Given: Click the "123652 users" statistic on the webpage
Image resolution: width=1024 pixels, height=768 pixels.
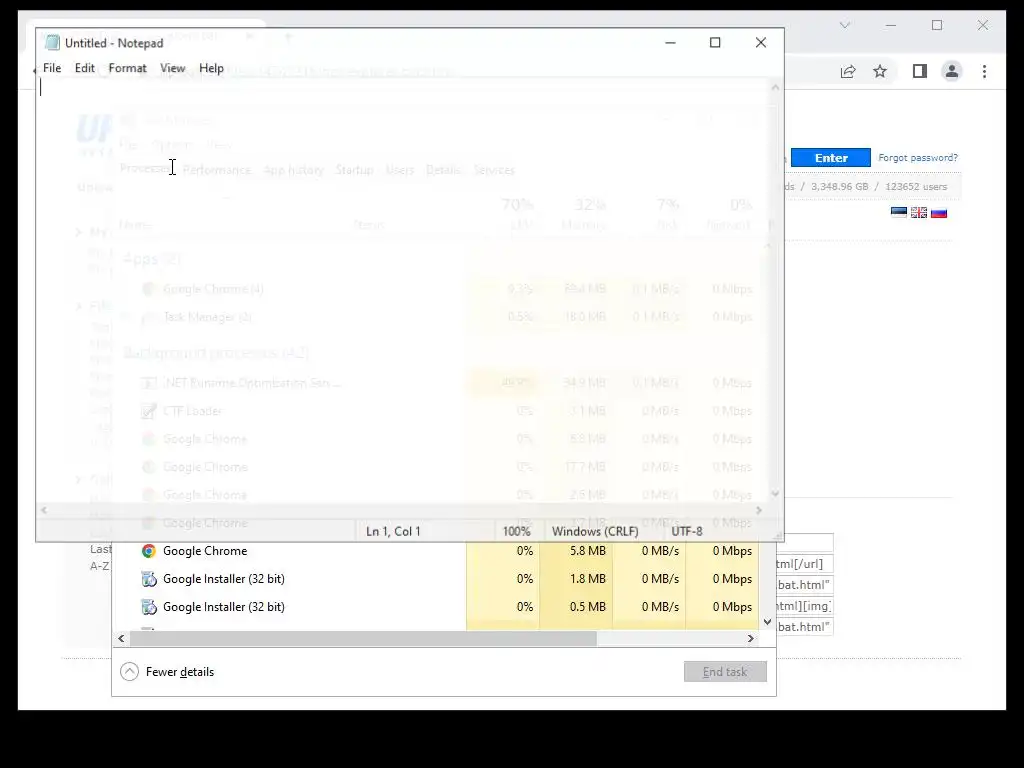Looking at the screenshot, I should coord(916,187).
